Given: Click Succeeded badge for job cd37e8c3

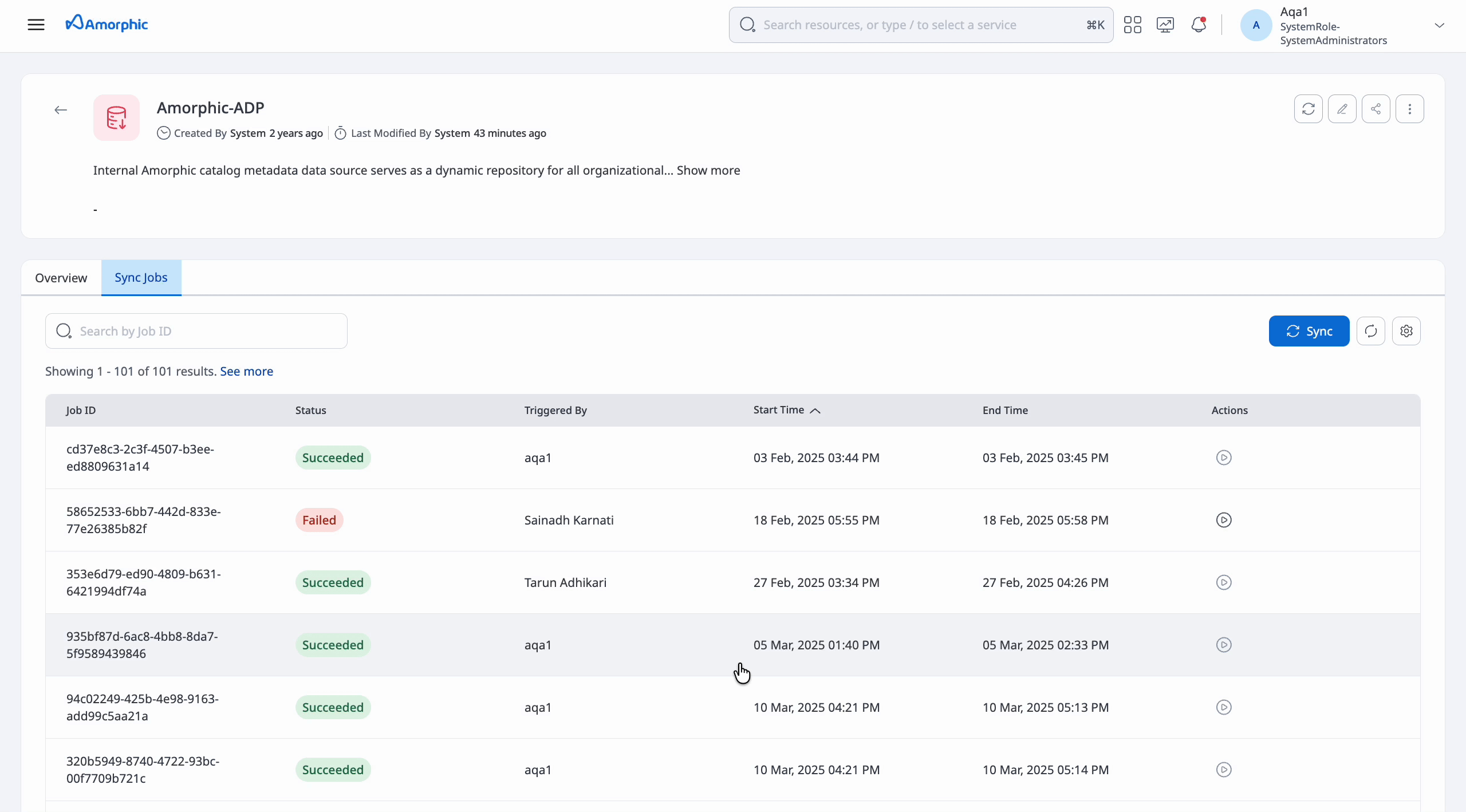Looking at the screenshot, I should (333, 458).
